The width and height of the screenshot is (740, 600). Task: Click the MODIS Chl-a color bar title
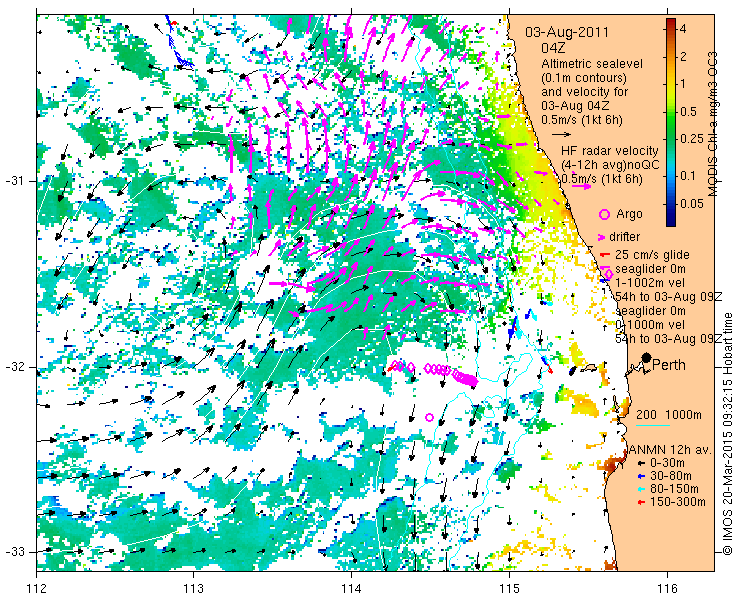(713, 124)
